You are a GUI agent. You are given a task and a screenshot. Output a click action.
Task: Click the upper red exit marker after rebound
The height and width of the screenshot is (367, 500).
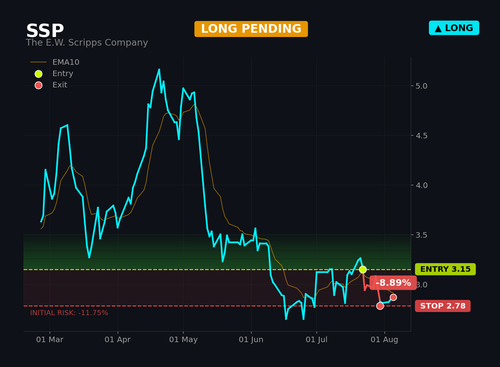(393, 297)
